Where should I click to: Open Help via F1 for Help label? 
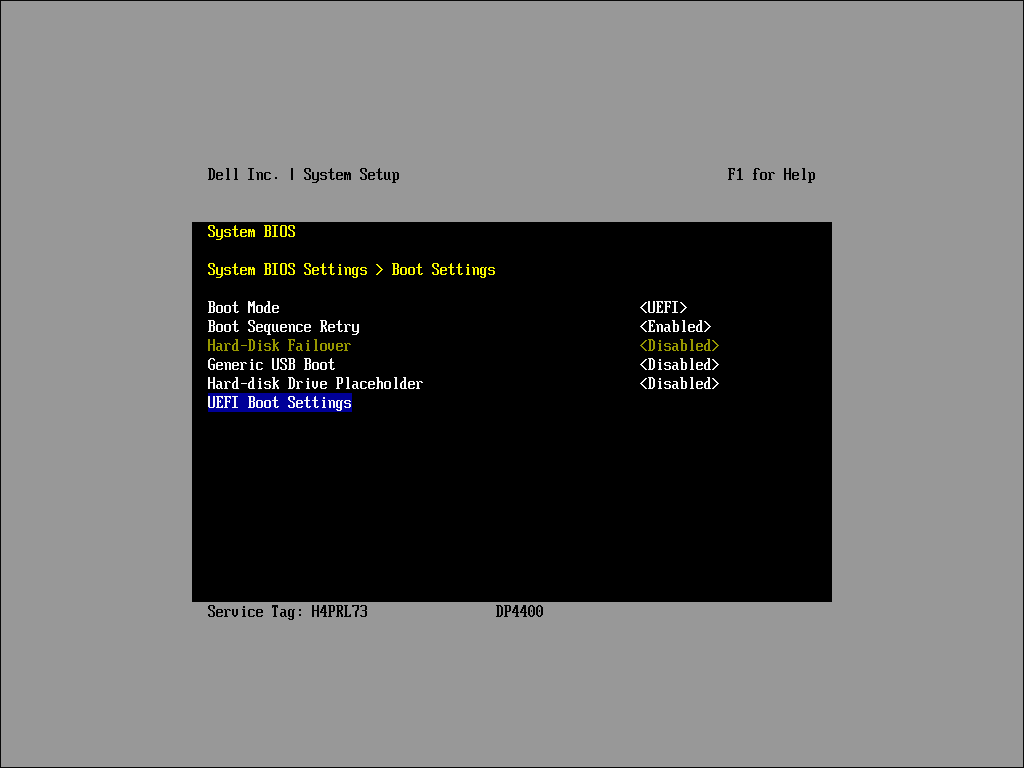[771, 174]
